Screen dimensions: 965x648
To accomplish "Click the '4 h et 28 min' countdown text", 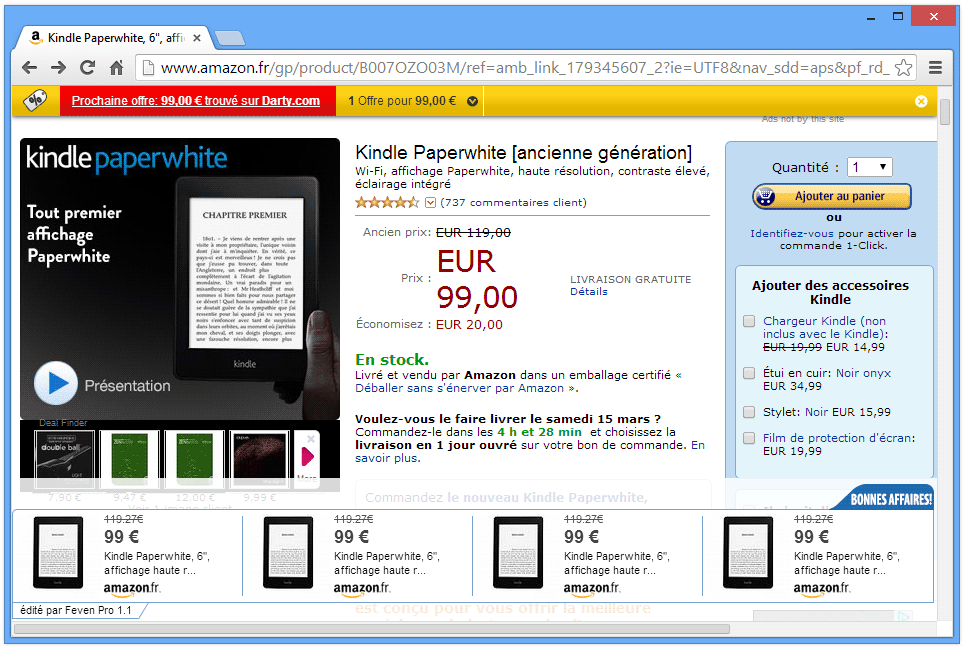I will pos(539,432).
